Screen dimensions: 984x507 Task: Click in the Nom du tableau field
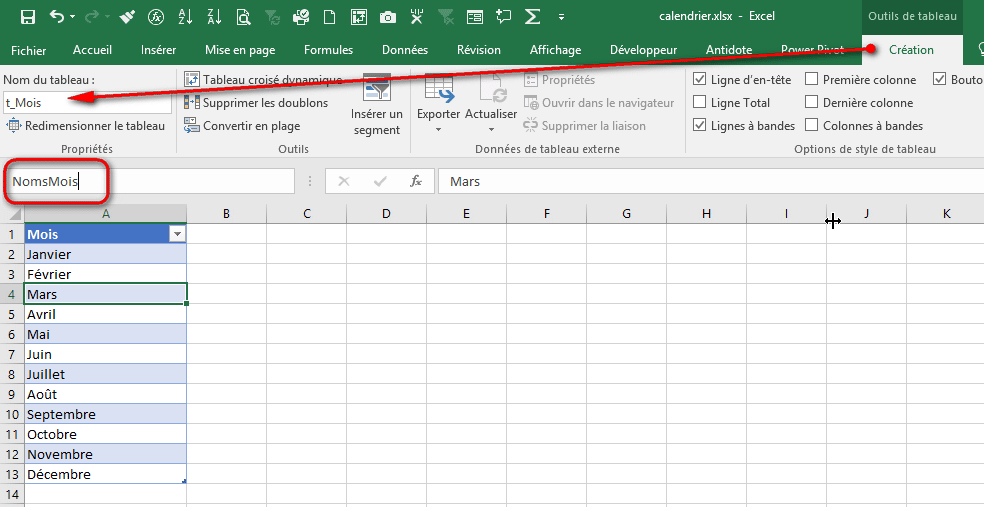pos(87,103)
